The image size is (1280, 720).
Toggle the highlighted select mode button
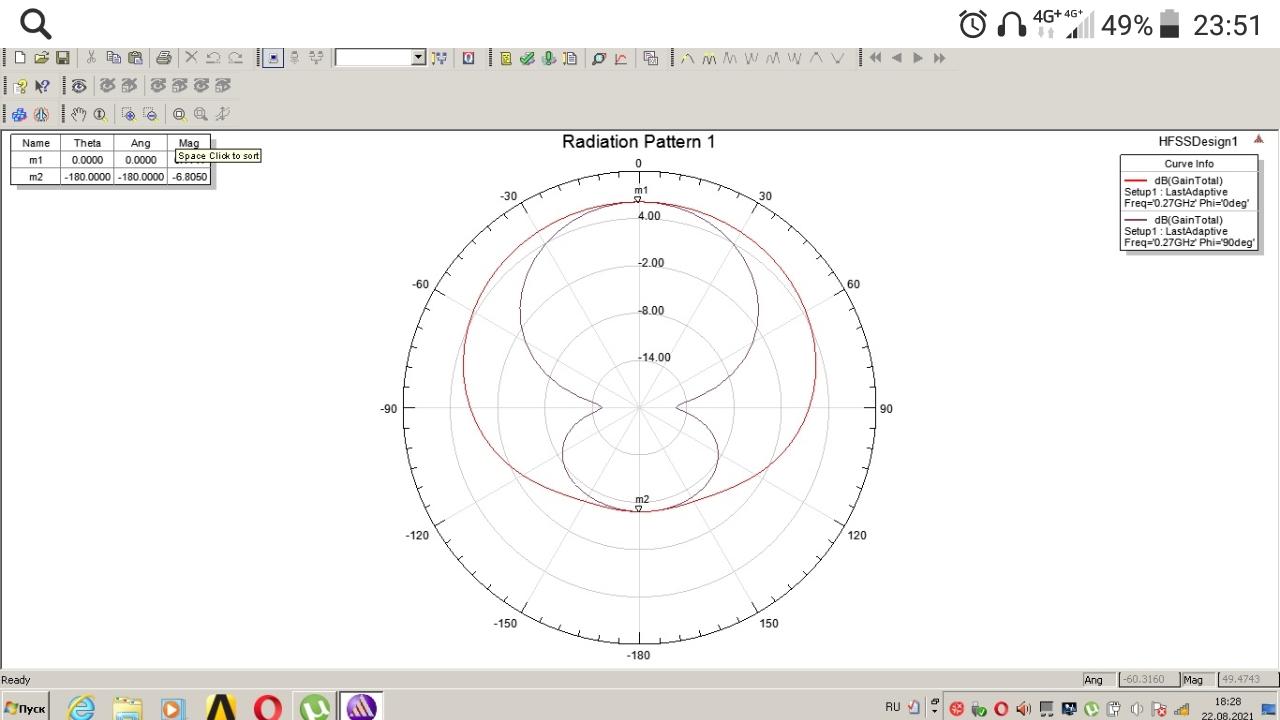click(272, 58)
